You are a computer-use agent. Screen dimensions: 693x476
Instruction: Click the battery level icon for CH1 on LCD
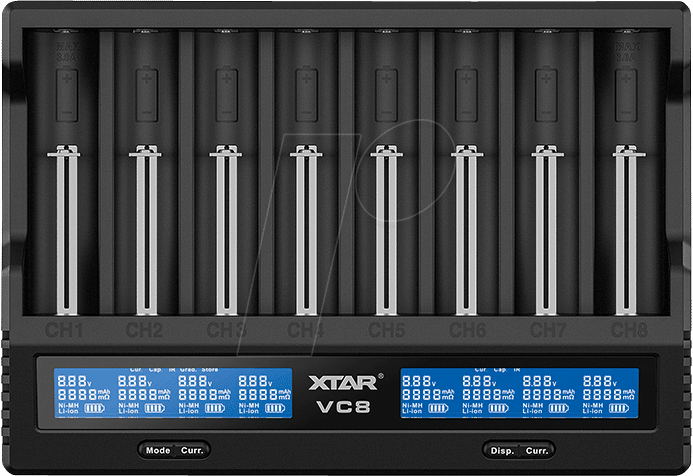click(94, 407)
